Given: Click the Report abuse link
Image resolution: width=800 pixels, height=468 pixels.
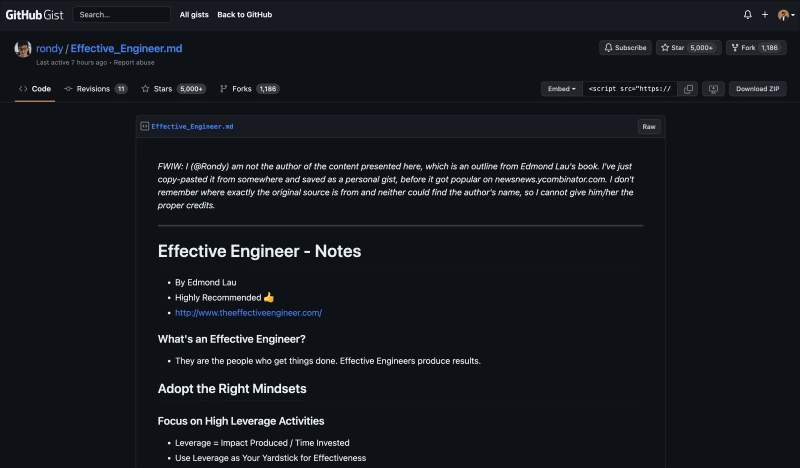Looking at the screenshot, I should point(134,62).
